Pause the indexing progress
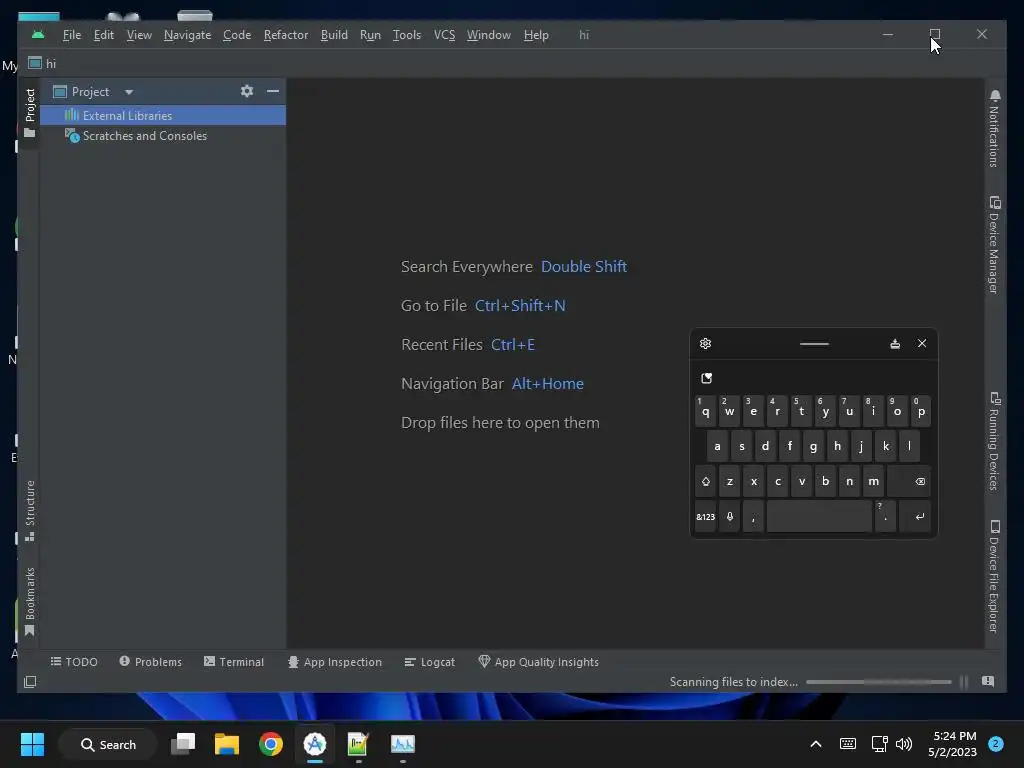 tap(964, 682)
